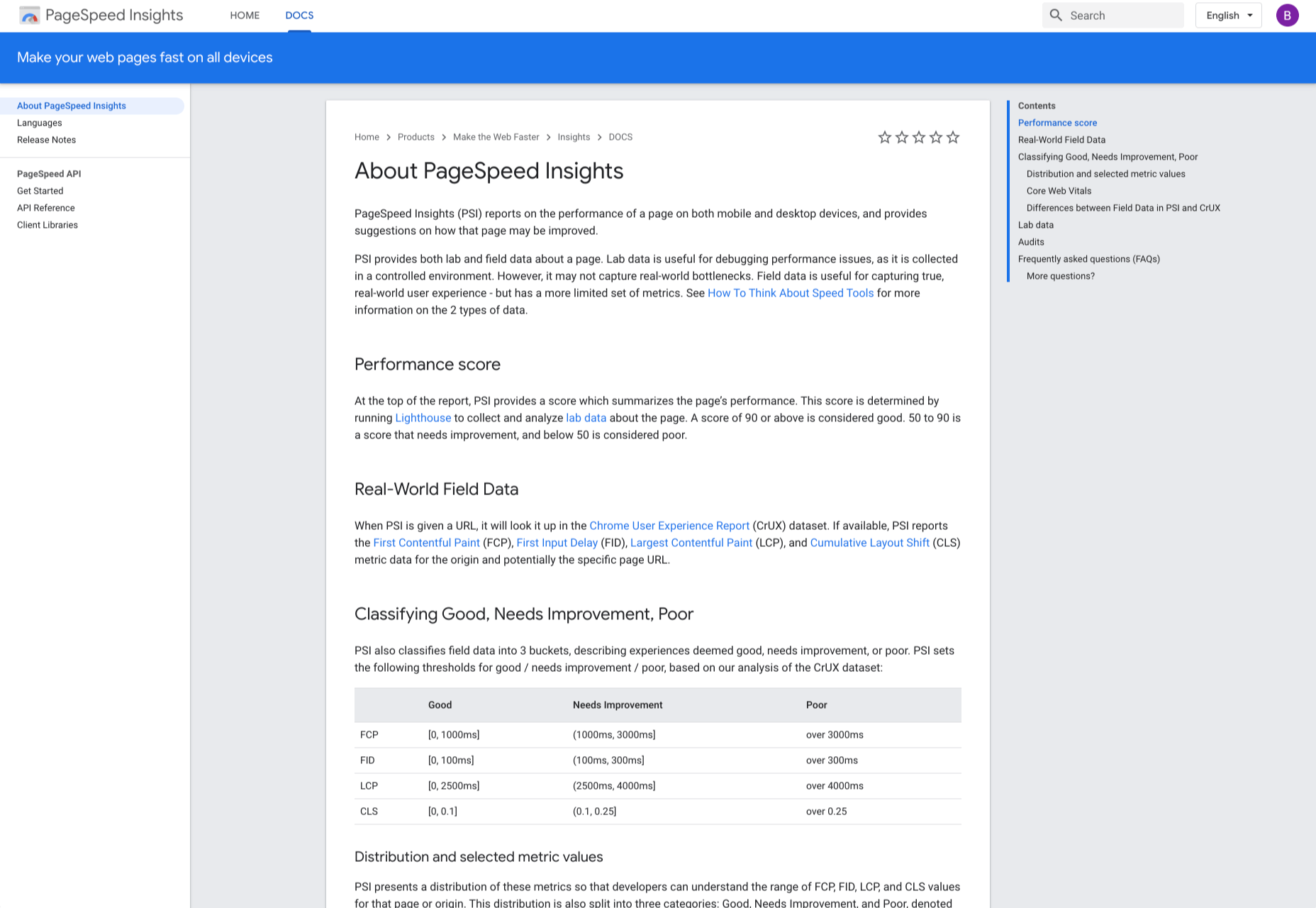Open API Reference in the sidebar
The image size is (1316, 908).
45,208
